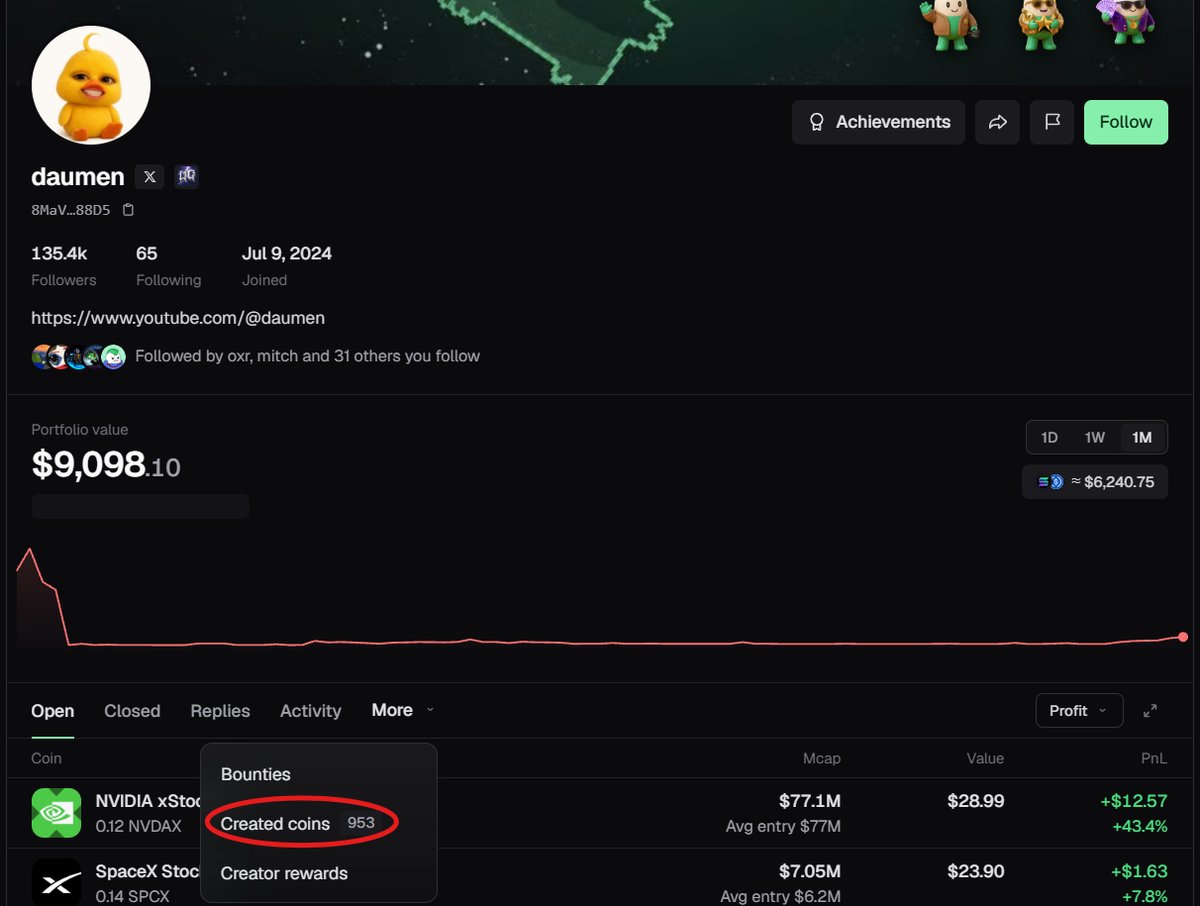Click the SpaceX Stock coin logo
1200x906 pixels.
[x=56, y=882]
